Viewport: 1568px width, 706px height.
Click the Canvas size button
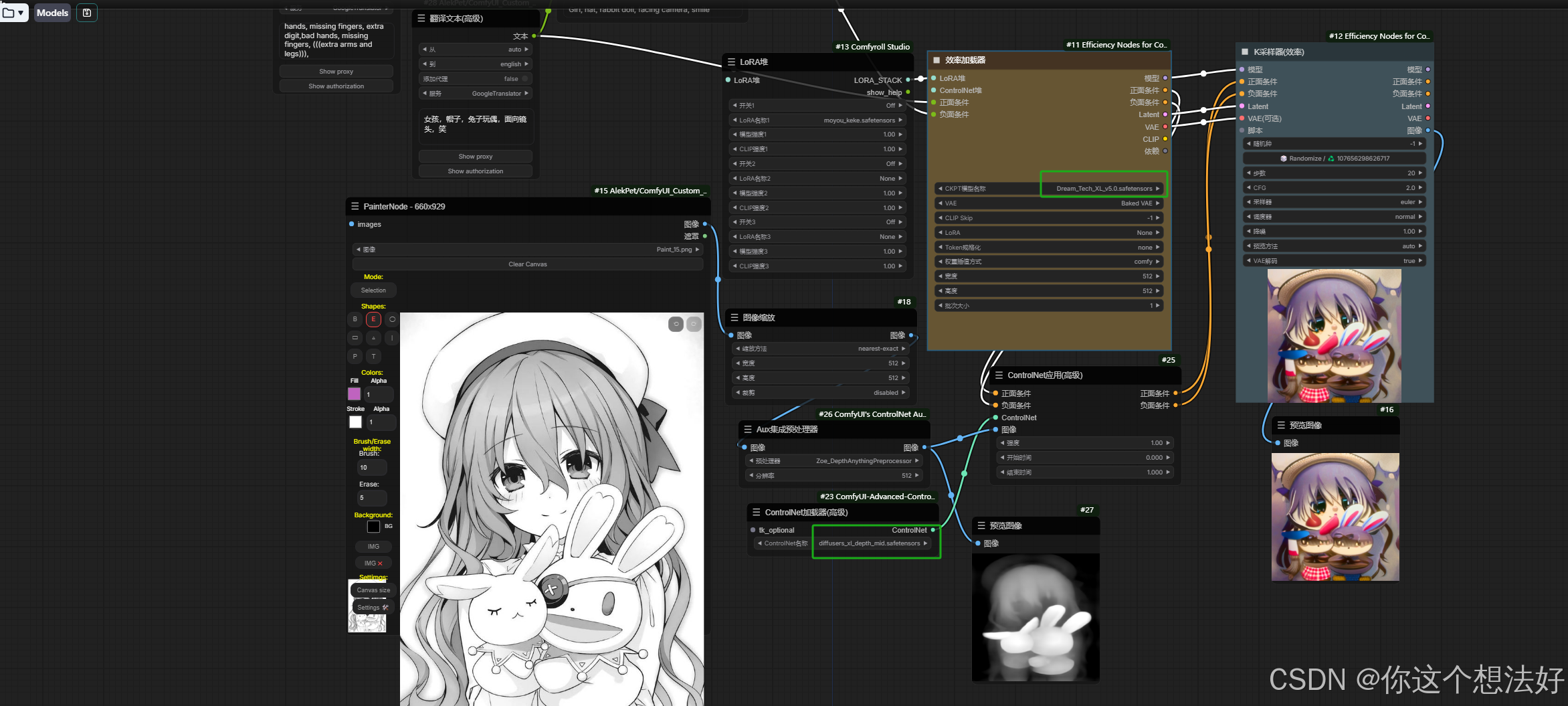pos(373,590)
